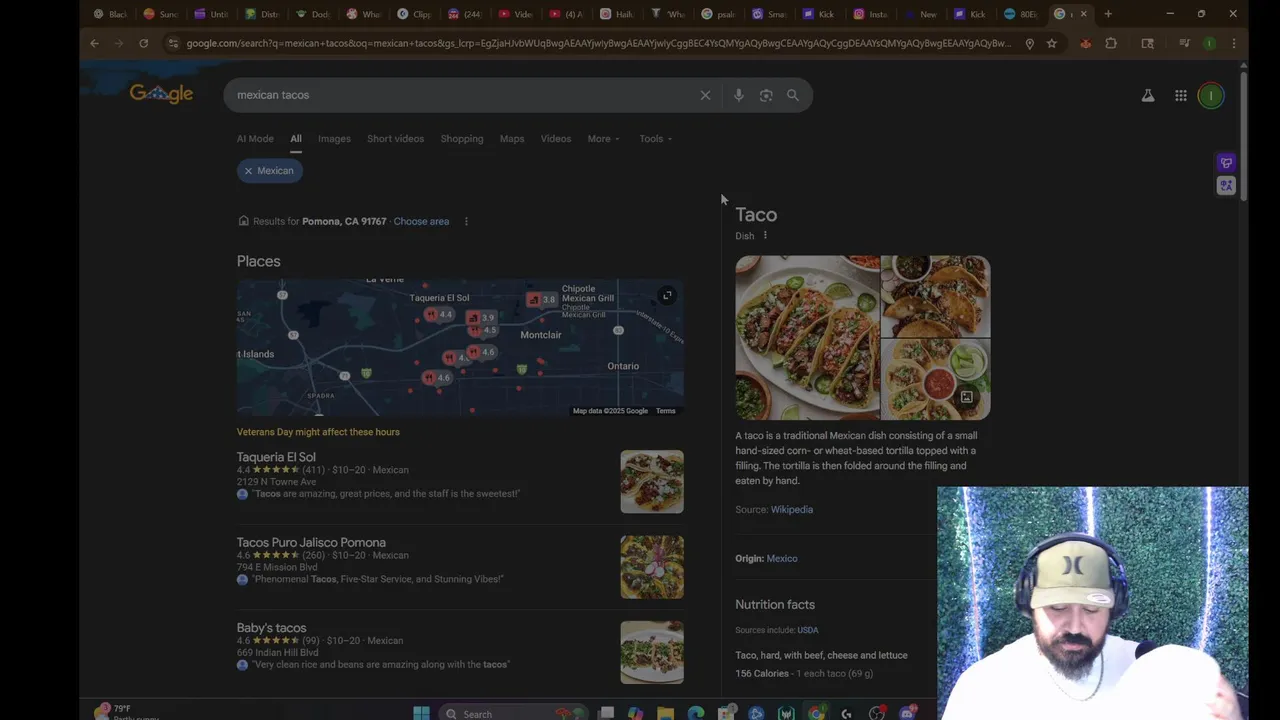The width and height of the screenshot is (1280, 720).
Task: Switch to Maps tab
Action: [512, 139]
